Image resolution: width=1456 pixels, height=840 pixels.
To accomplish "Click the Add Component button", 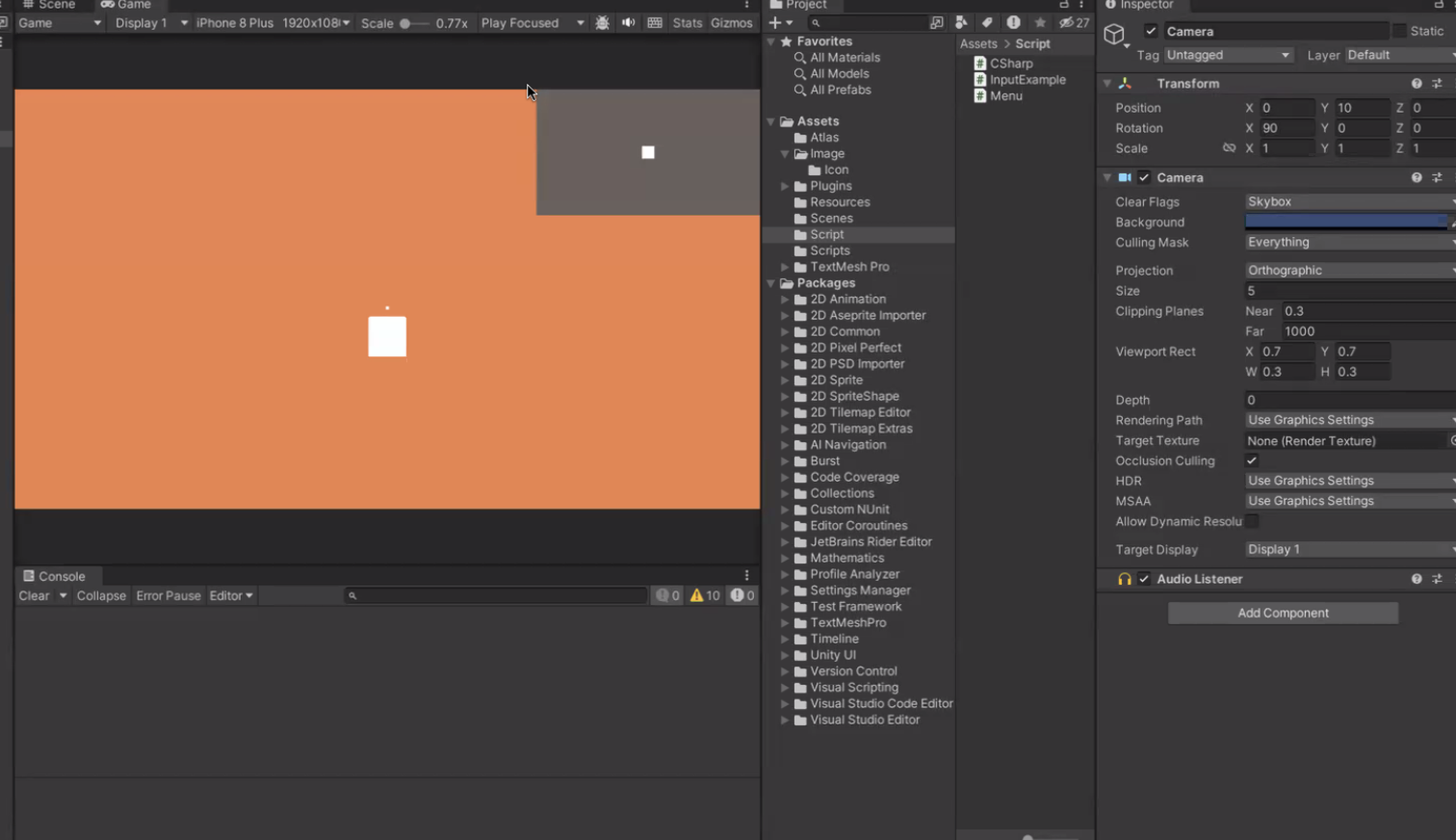I will pyautogui.click(x=1283, y=613).
